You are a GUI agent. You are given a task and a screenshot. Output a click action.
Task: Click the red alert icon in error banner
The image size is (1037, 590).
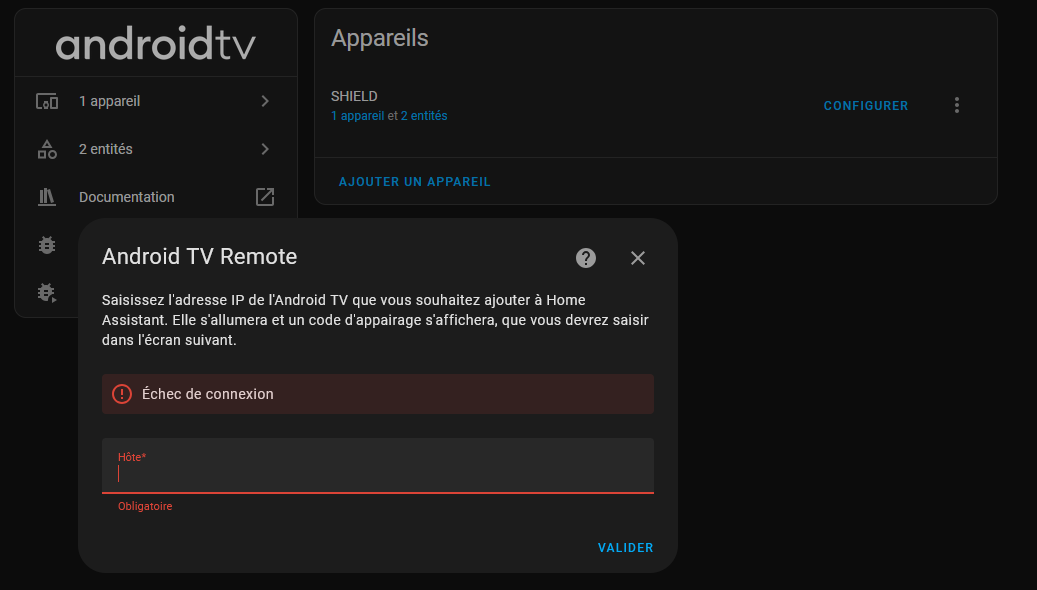(122, 394)
